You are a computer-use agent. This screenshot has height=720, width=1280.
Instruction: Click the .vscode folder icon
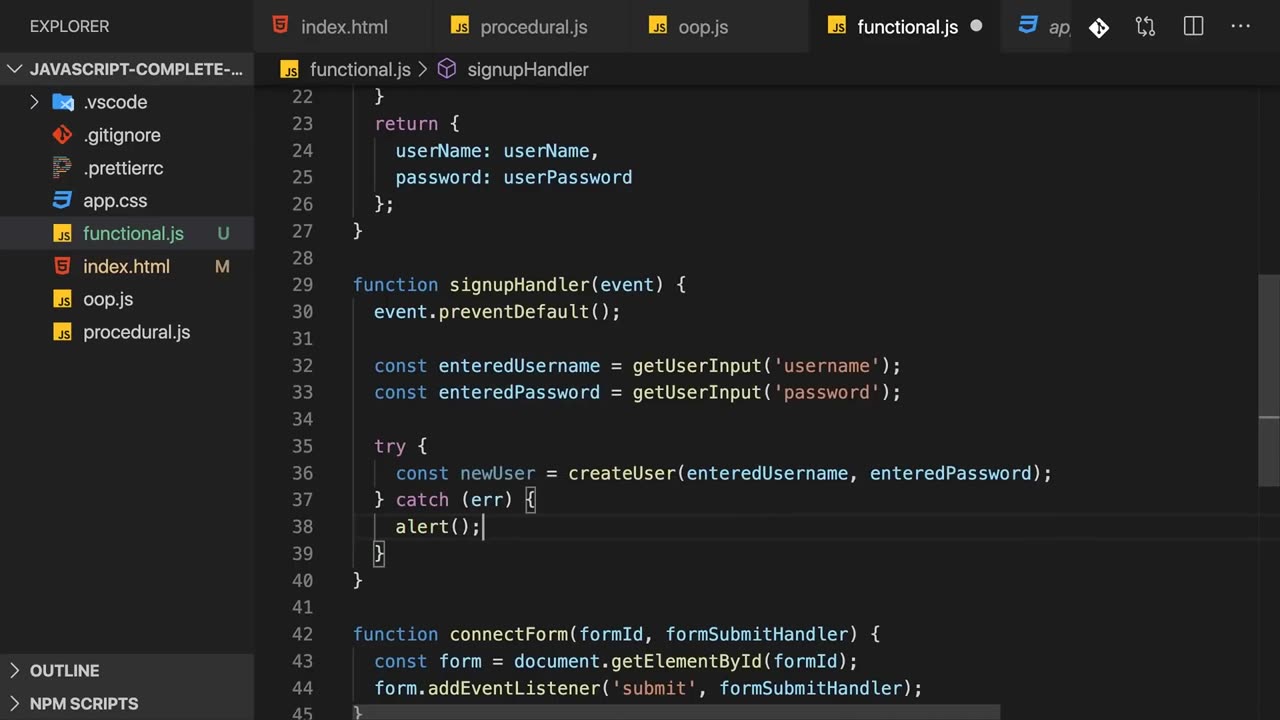[x=63, y=102]
